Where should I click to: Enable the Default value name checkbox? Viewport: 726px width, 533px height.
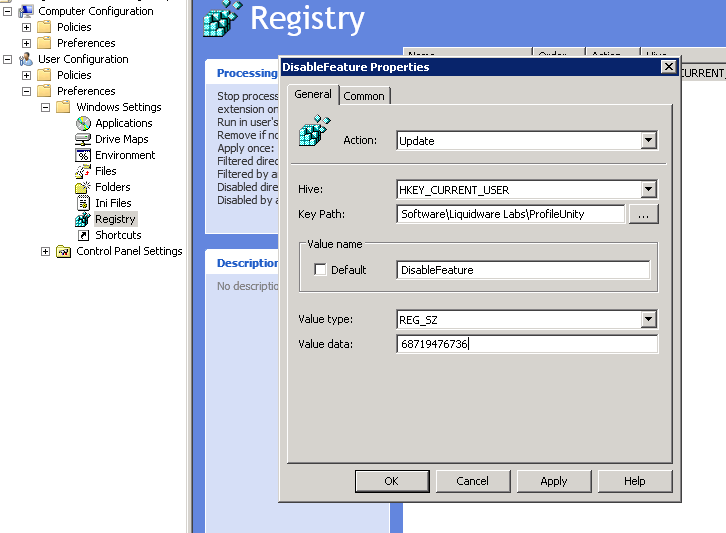(x=320, y=270)
